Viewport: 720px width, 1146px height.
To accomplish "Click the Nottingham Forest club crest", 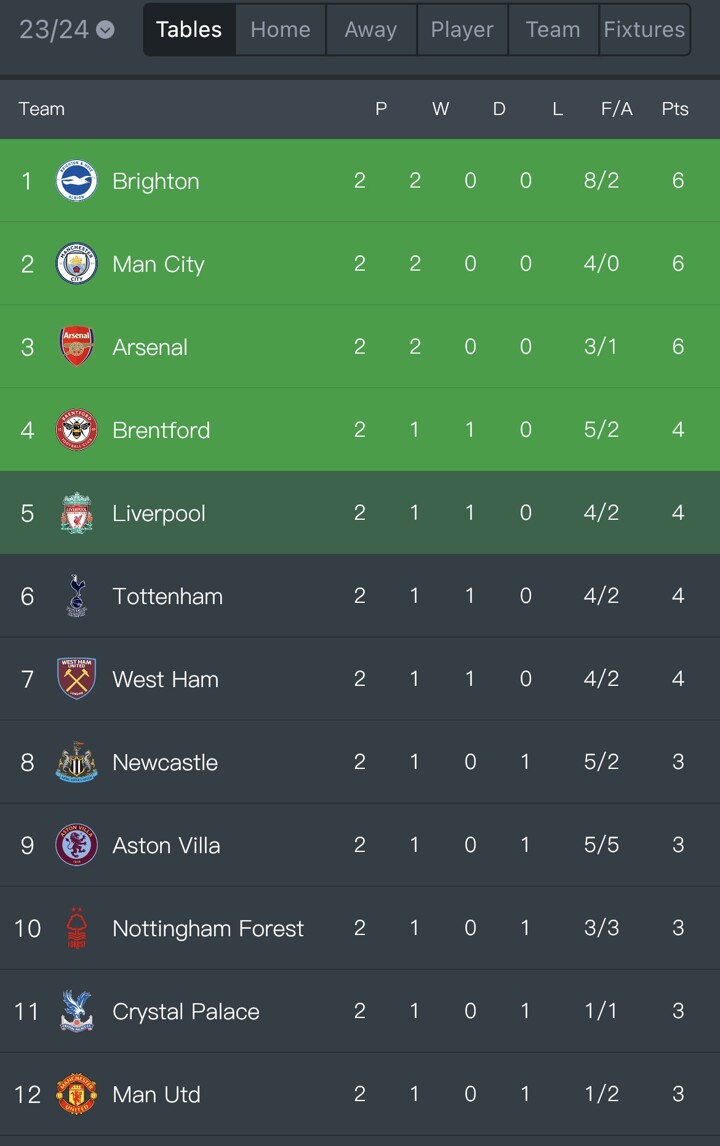I will 76,928.
